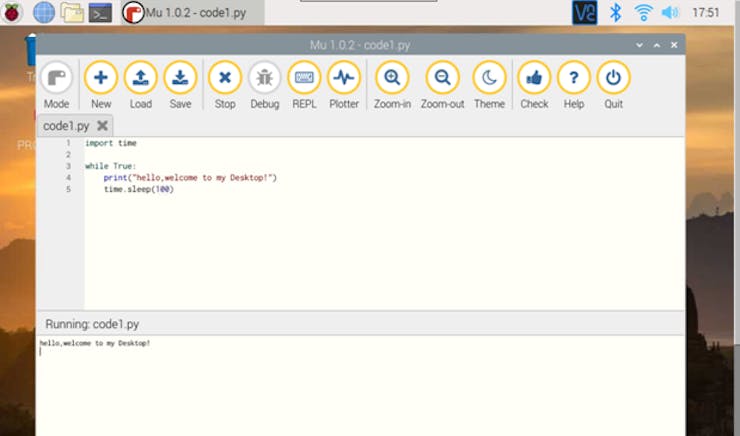Create a new file with New button
The width and height of the screenshot is (740, 436).
100,78
